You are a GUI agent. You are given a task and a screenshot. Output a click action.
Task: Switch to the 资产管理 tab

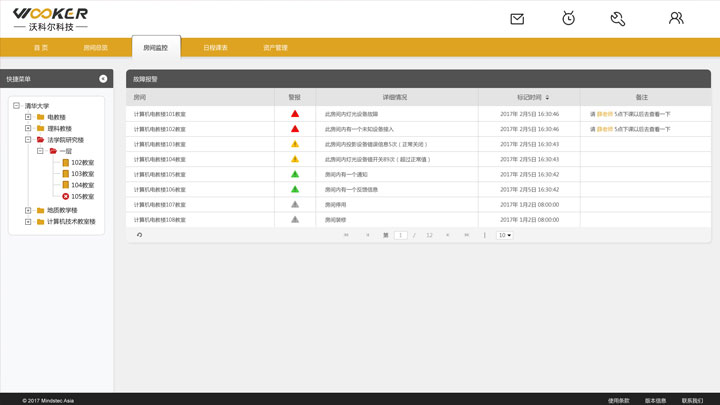[275, 48]
